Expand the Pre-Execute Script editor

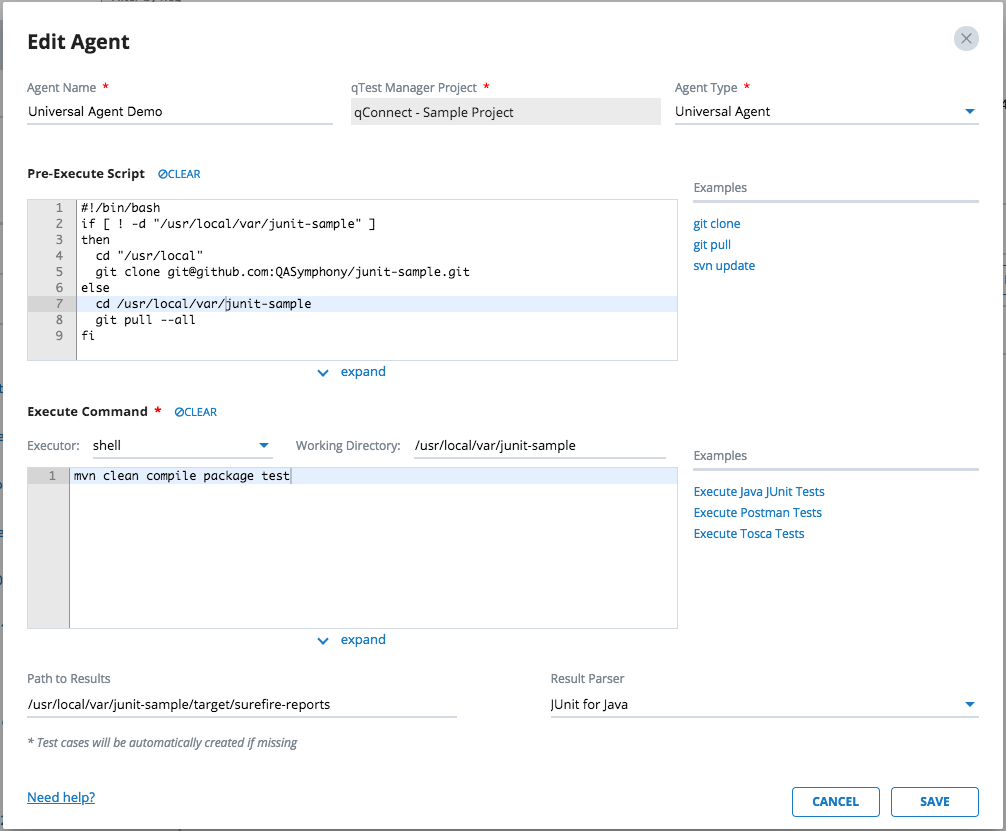click(352, 372)
